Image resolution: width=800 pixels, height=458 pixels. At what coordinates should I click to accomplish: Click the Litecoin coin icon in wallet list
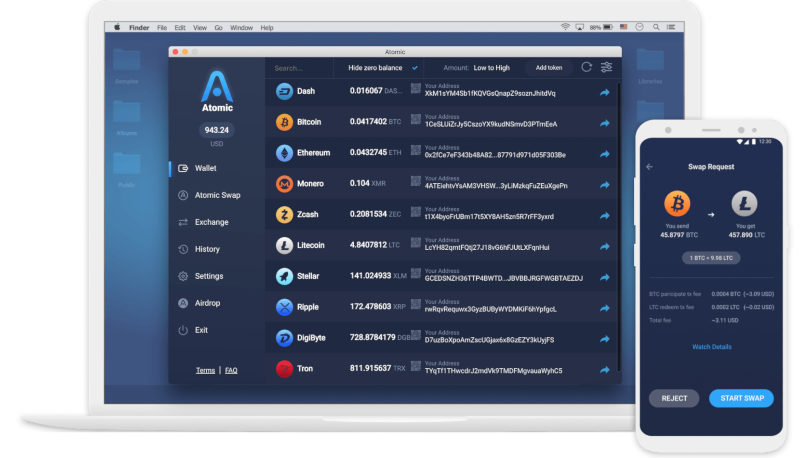(x=284, y=245)
